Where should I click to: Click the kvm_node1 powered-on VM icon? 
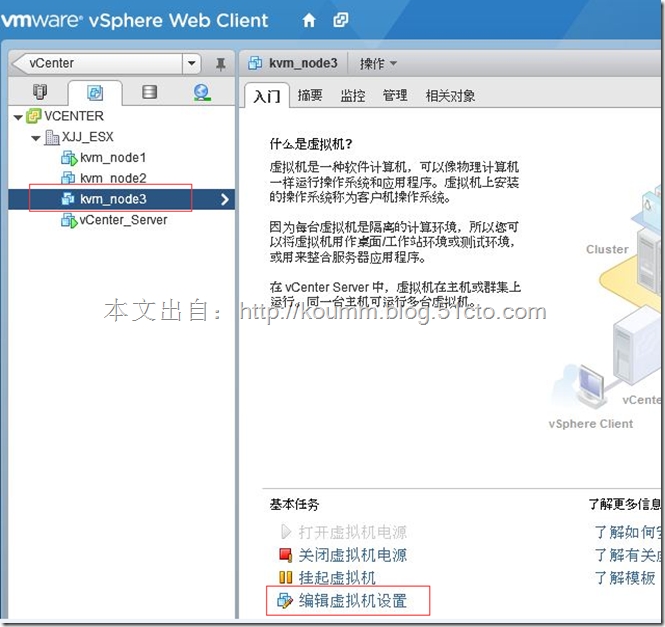click(69, 158)
